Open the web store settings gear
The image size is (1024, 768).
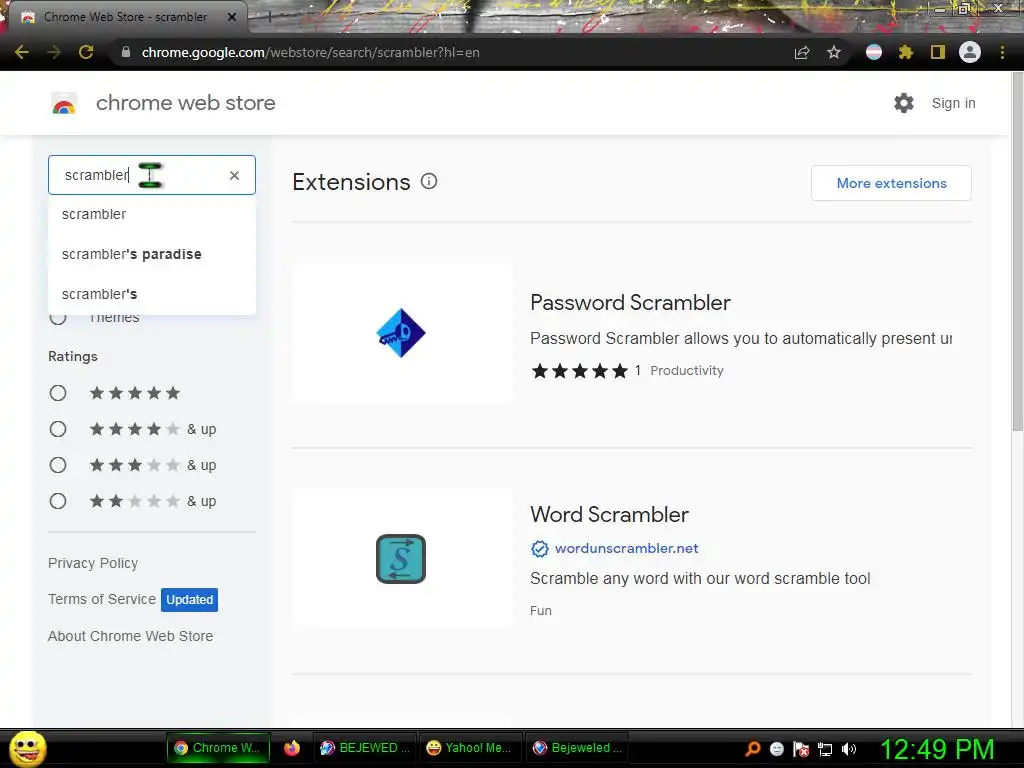coord(904,103)
